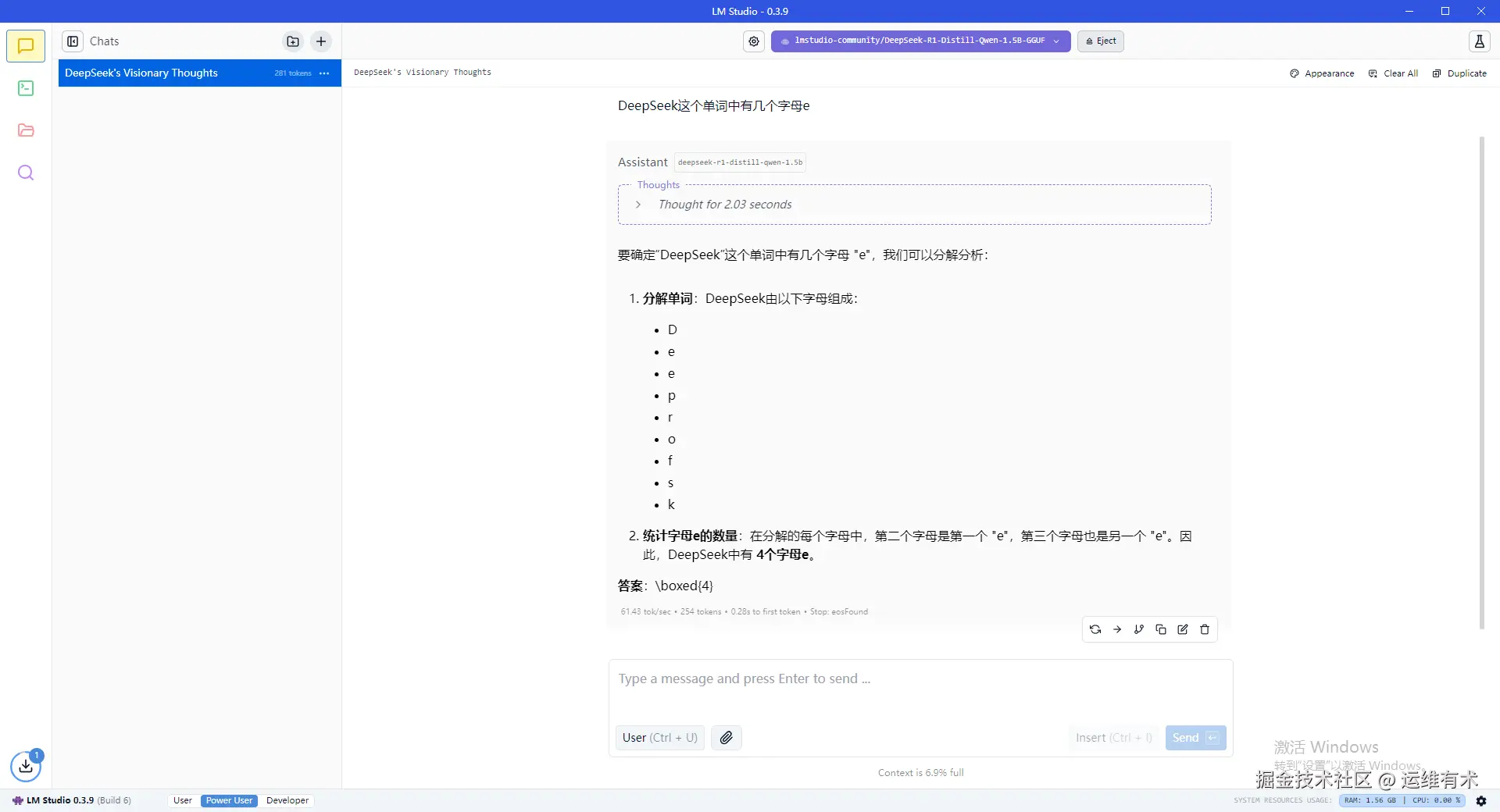
Task: Expand the Thought for 2.03 seconds section
Action: click(x=638, y=205)
